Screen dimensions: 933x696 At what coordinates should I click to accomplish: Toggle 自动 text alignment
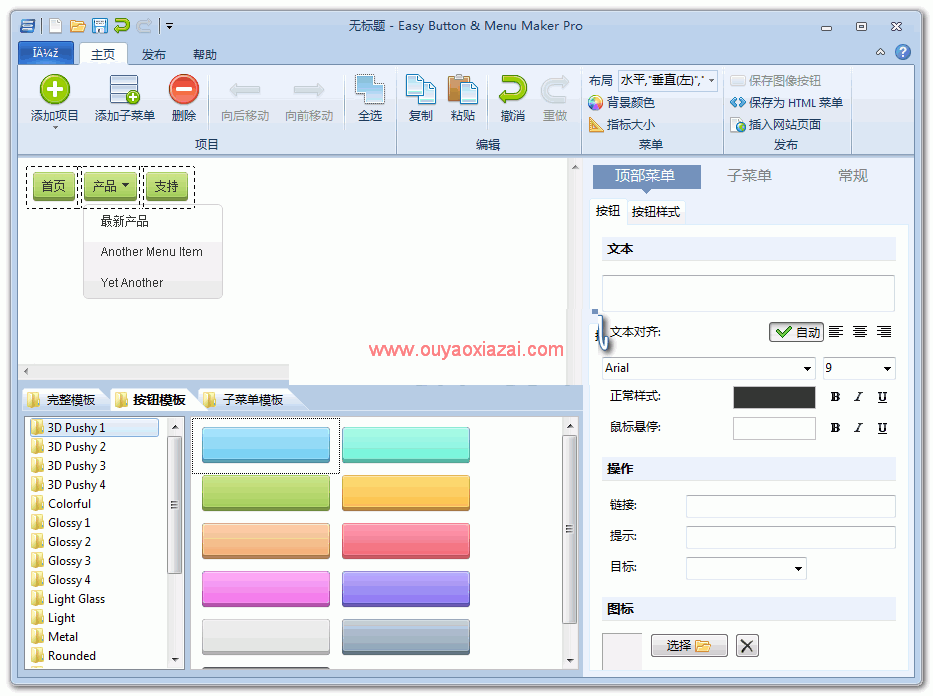click(796, 332)
